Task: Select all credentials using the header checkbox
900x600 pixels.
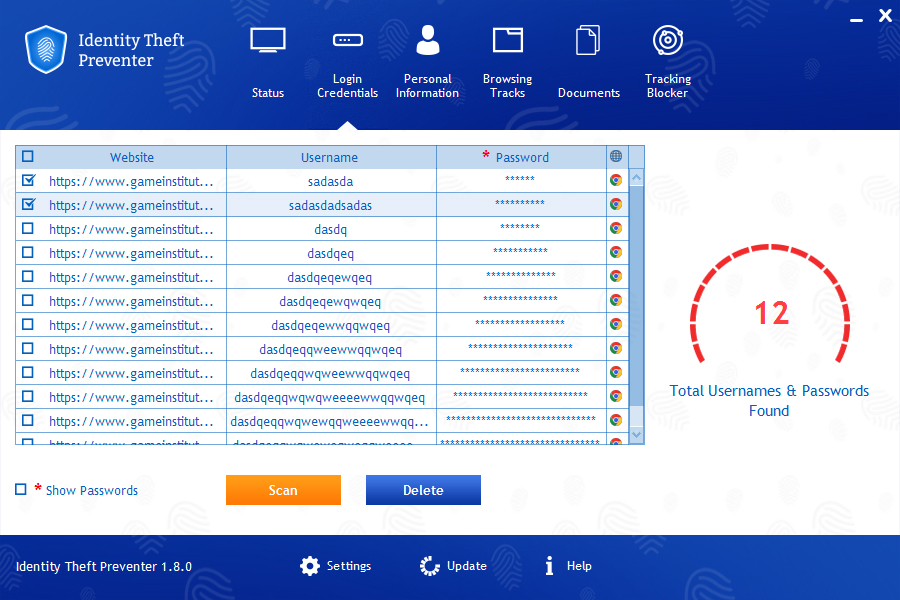Action: [28, 156]
